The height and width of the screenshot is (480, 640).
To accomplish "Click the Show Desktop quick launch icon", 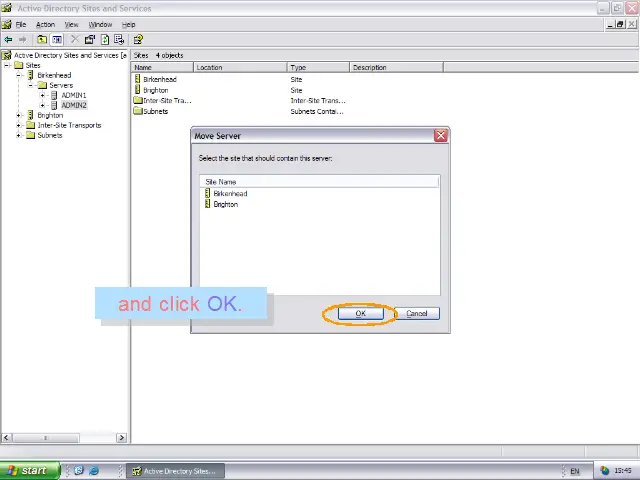I will (79, 470).
